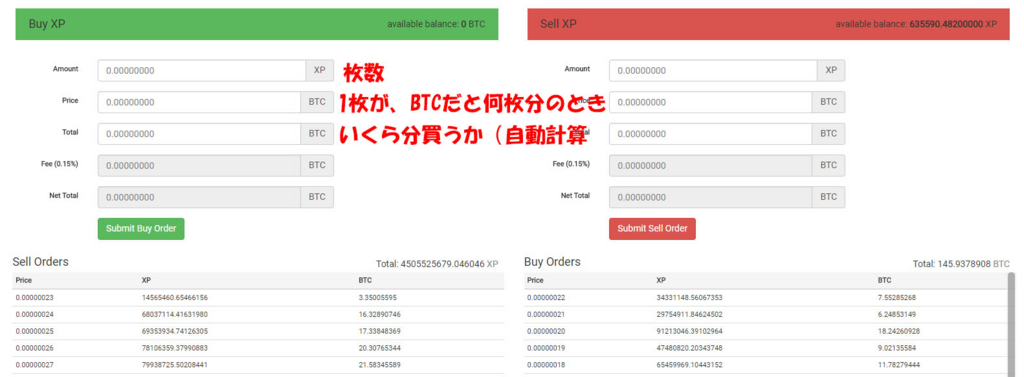Click XP amount 34331148.56067353 in Buy Orders
This screenshot has height=377, width=1024.
[x=689, y=297]
